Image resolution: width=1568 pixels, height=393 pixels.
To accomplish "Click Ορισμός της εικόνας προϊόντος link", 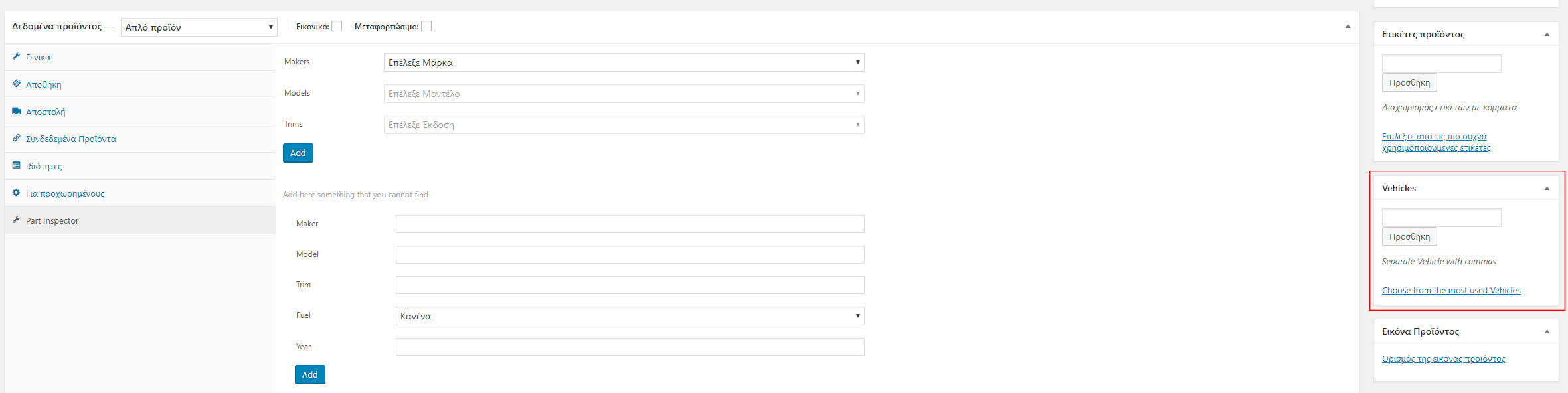I will tap(1443, 358).
